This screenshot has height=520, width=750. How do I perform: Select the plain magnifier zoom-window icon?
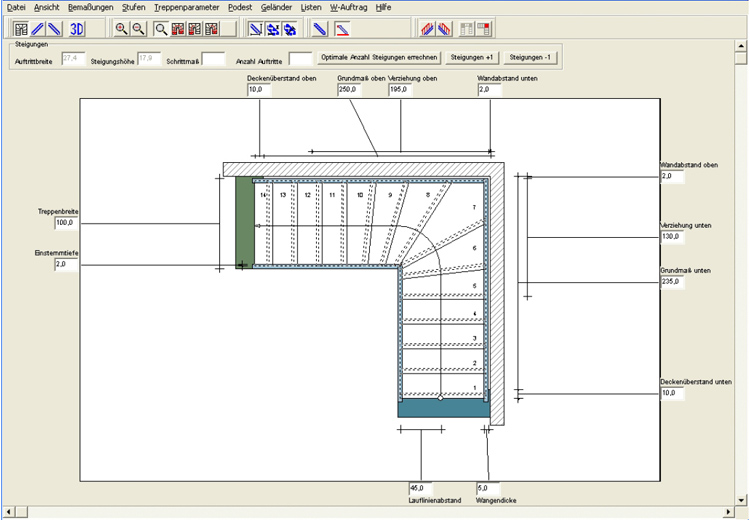click(162, 28)
